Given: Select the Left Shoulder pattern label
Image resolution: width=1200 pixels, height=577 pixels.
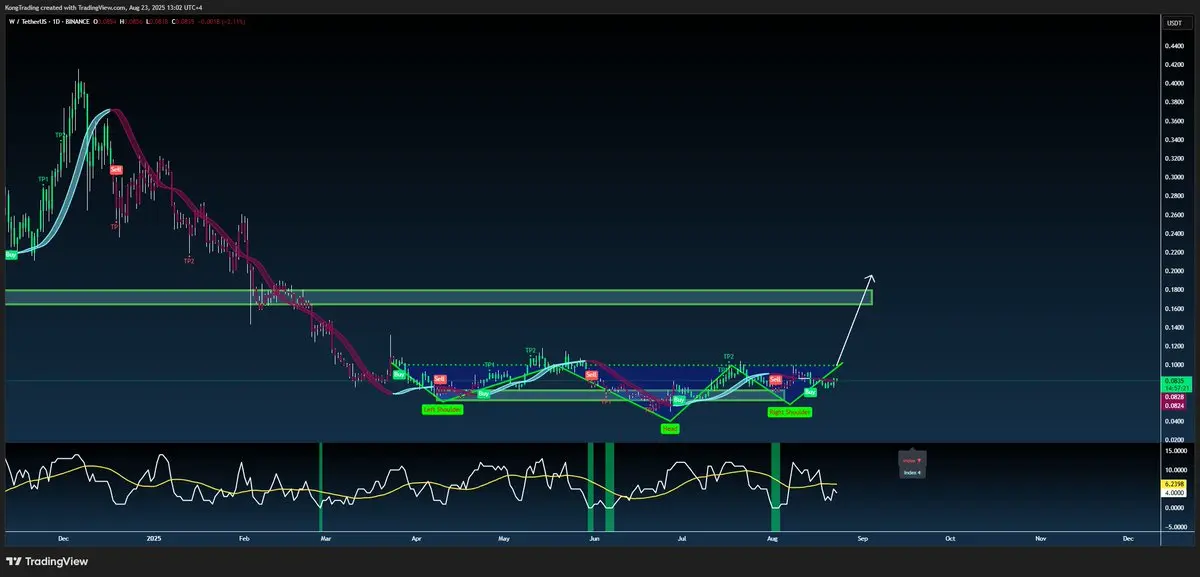Looking at the screenshot, I should [x=442, y=409].
